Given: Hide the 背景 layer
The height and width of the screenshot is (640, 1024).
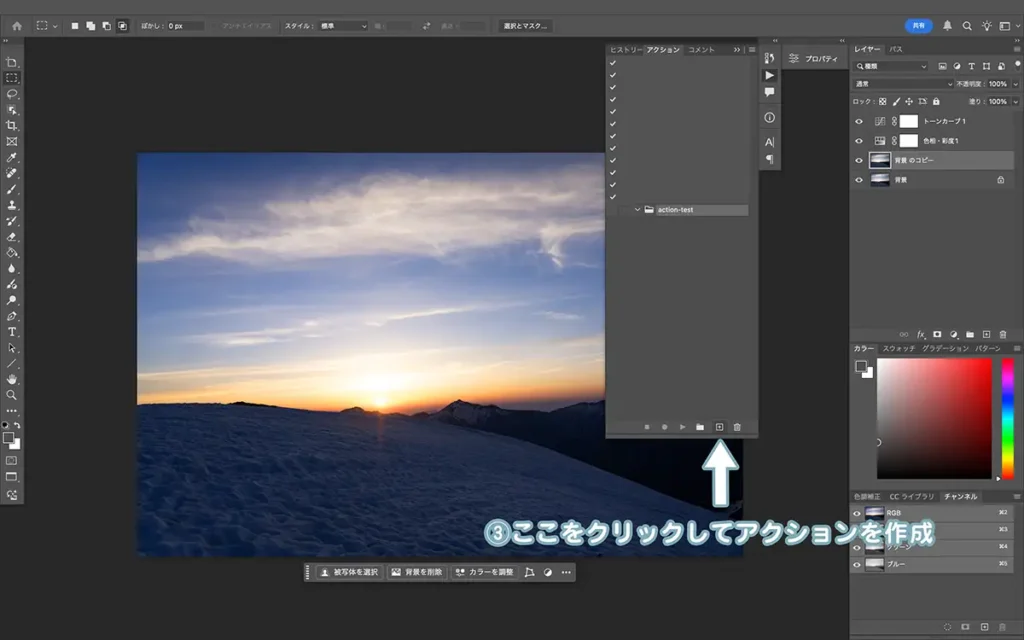Looking at the screenshot, I should [859, 179].
